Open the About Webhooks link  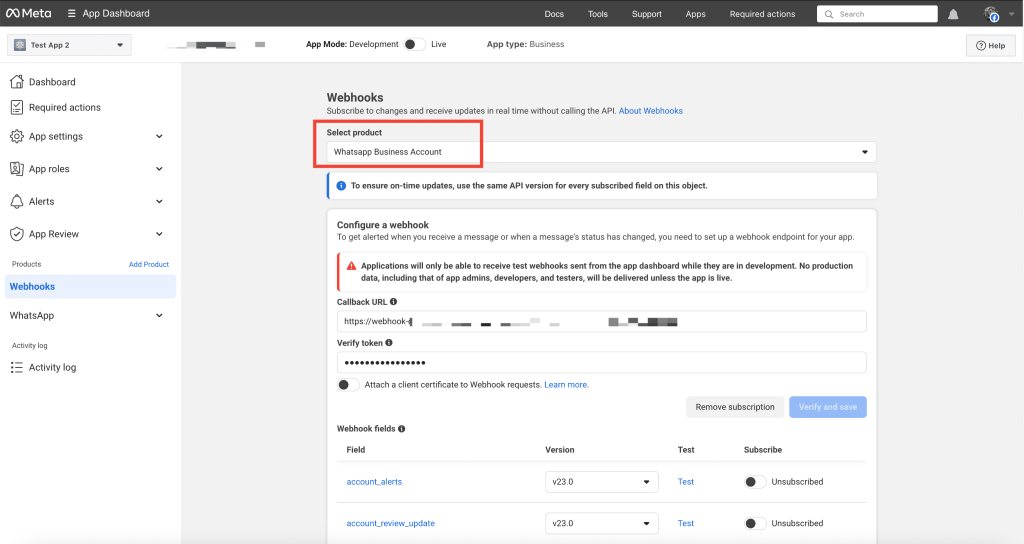click(x=650, y=111)
